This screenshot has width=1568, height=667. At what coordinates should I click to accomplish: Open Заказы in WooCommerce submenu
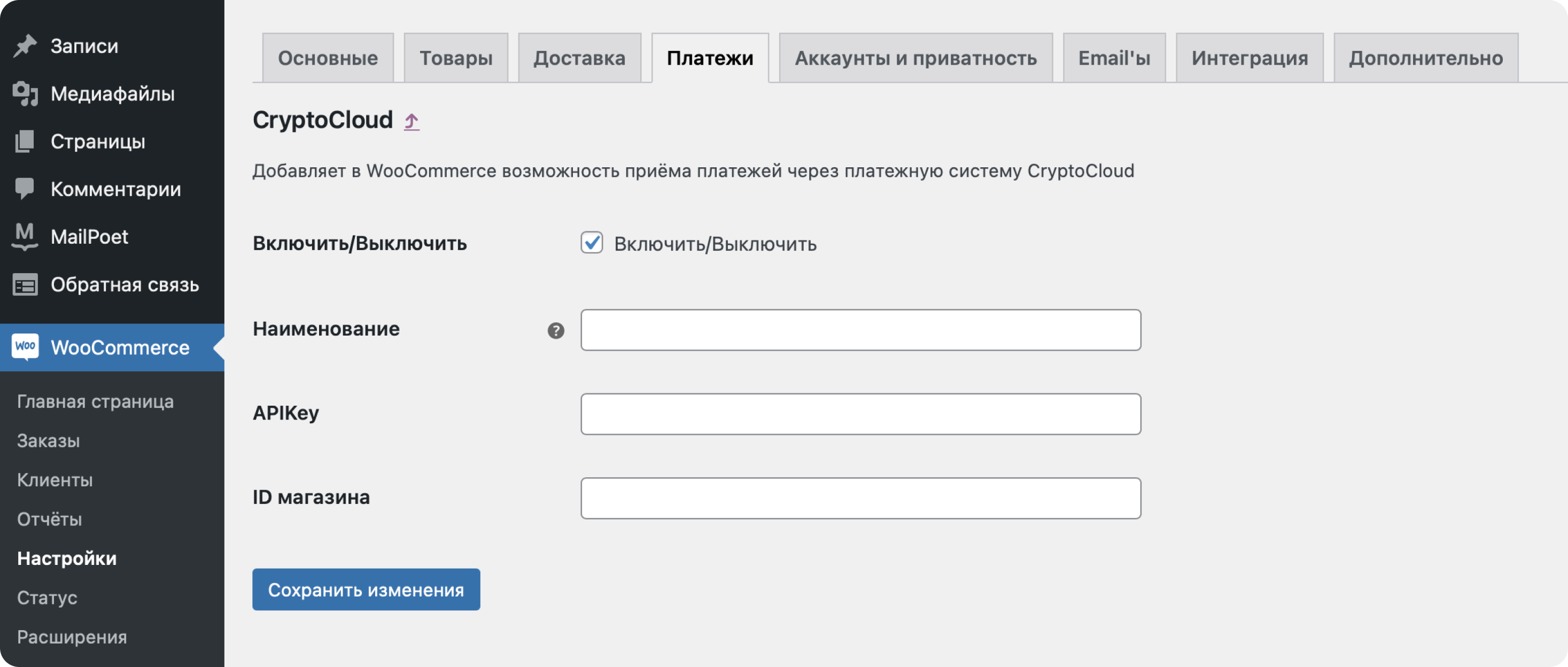pyautogui.click(x=48, y=440)
